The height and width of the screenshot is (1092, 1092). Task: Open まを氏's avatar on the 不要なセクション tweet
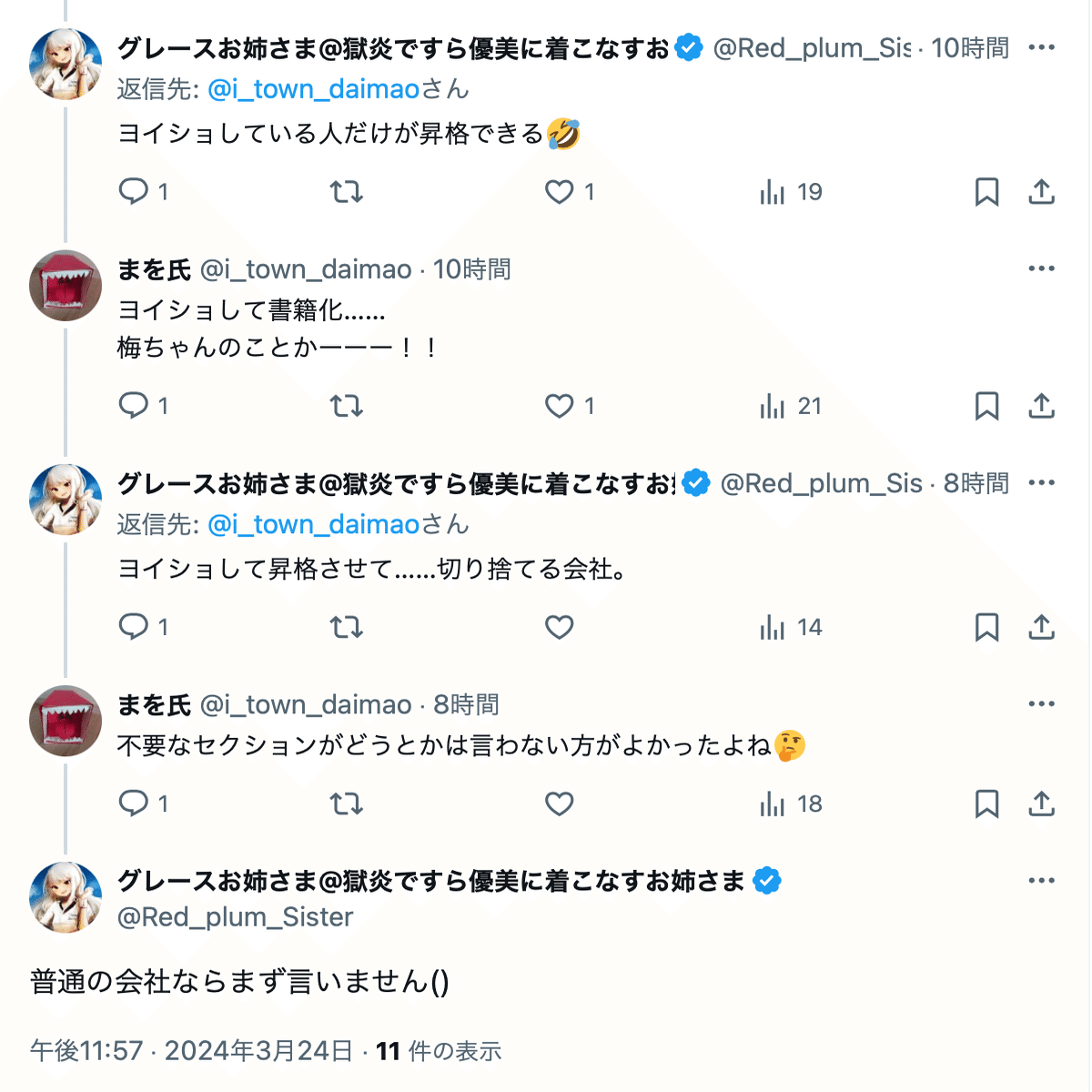66,721
